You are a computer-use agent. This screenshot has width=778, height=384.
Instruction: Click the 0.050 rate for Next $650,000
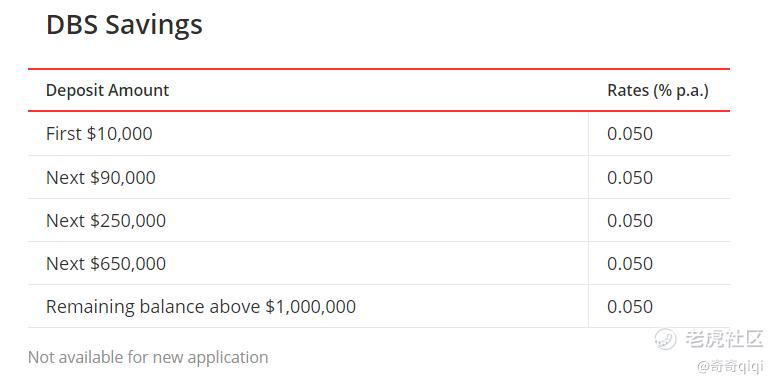click(x=630, y=264)
